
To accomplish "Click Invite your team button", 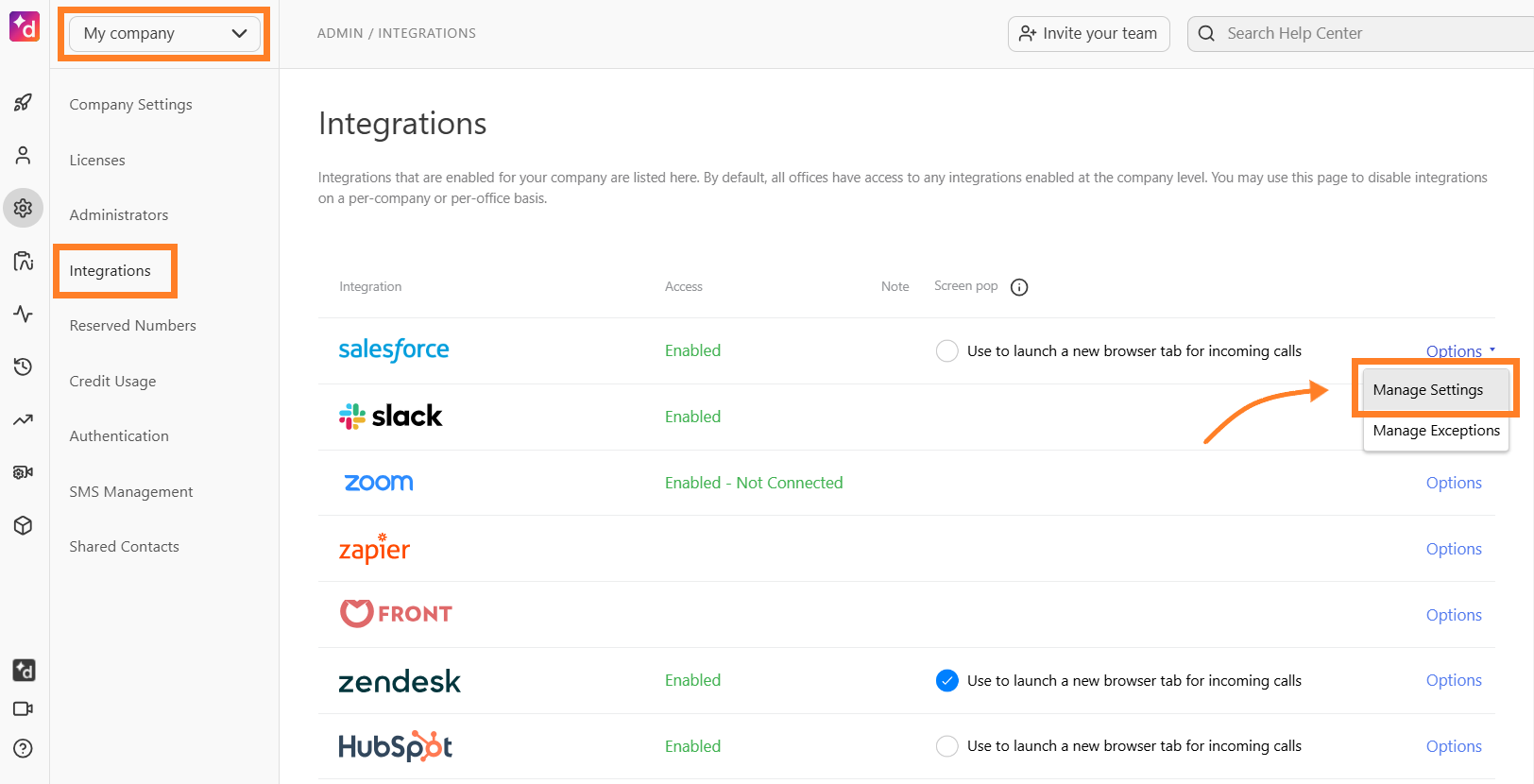I will tap(1089, 34).
